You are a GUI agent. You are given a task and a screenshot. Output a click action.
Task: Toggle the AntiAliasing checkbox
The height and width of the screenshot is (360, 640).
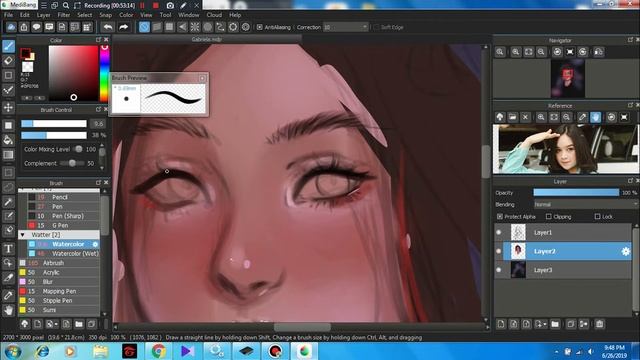point(260,27)
